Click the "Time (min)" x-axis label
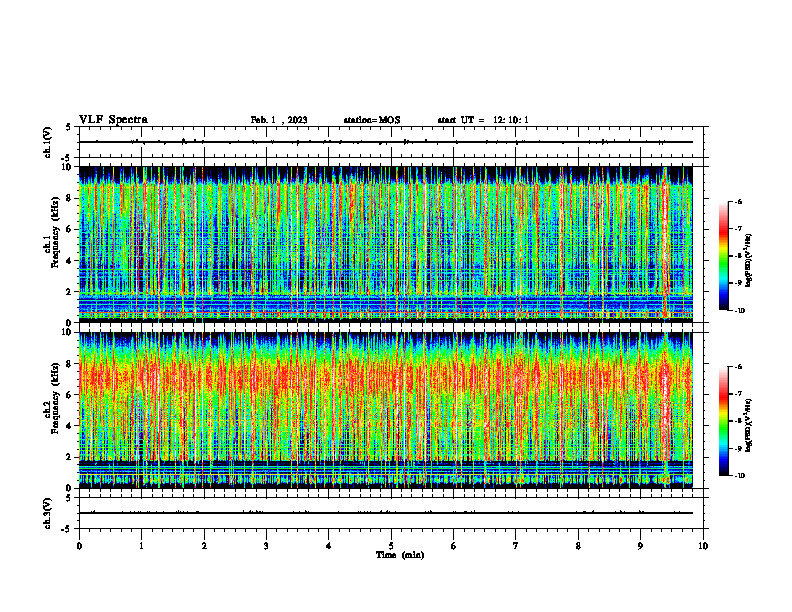Viewport: 792px width, 612px height. tap(400, 555)
